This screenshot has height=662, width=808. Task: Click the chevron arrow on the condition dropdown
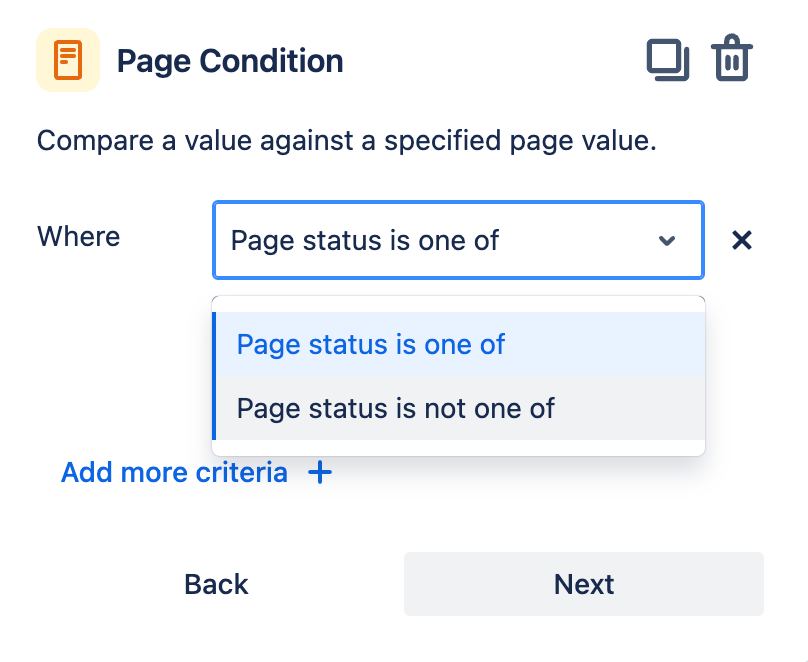[x=667, y=240]
